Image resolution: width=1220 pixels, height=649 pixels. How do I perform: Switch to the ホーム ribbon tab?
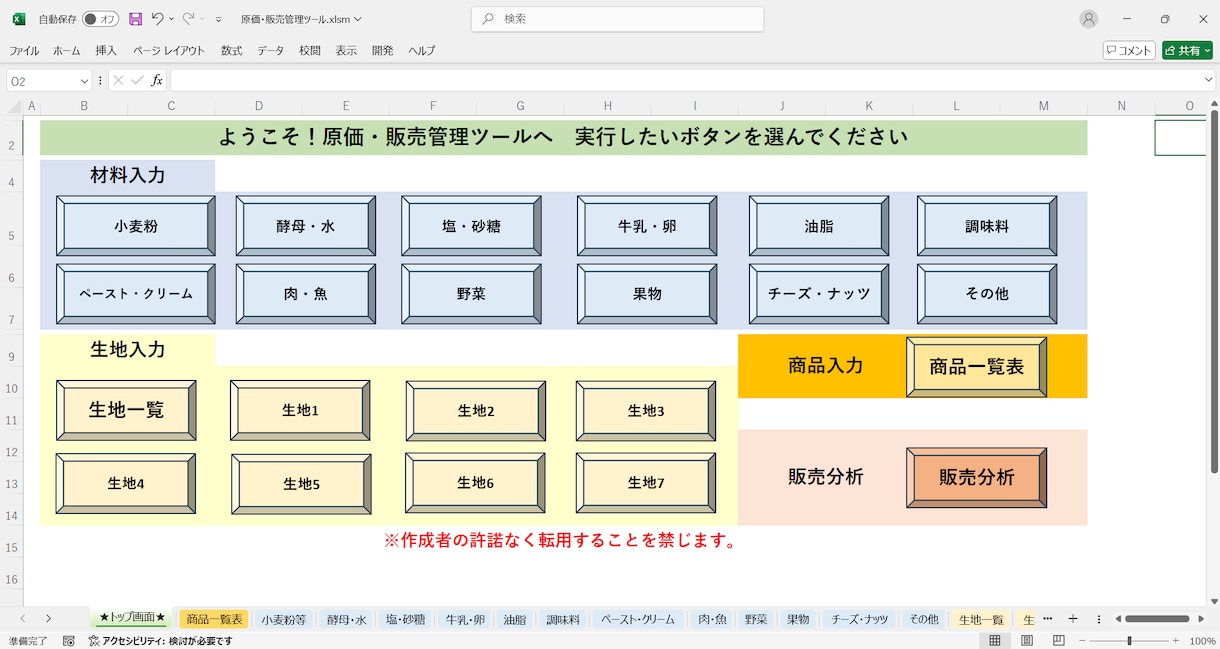67,50
